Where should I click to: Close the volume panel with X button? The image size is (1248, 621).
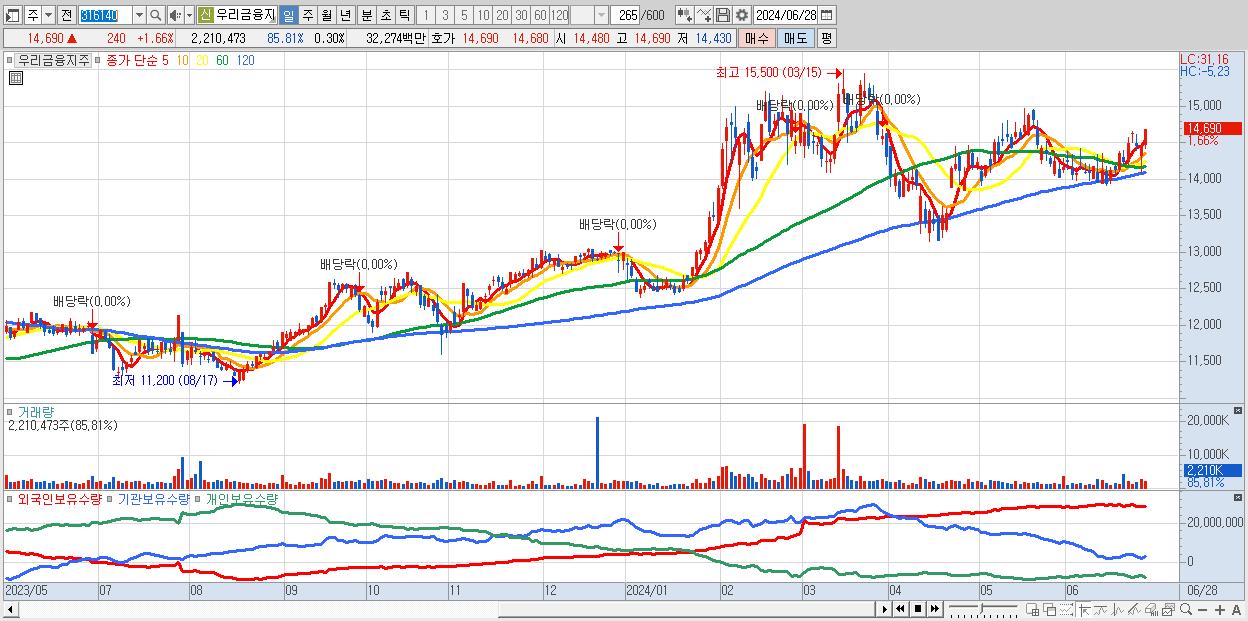click(1239, 411)
